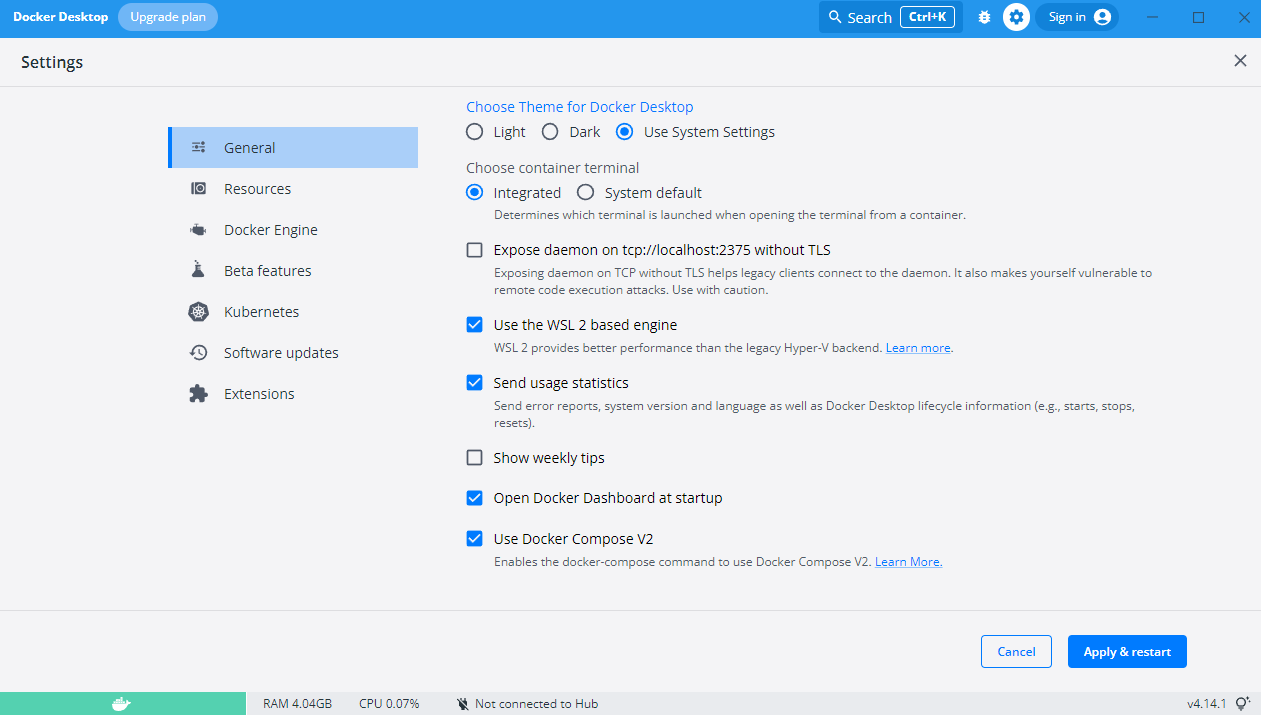1261x715 pixels.
Task: Click the Software updates clock icon
Action: (x=198, y=353)
